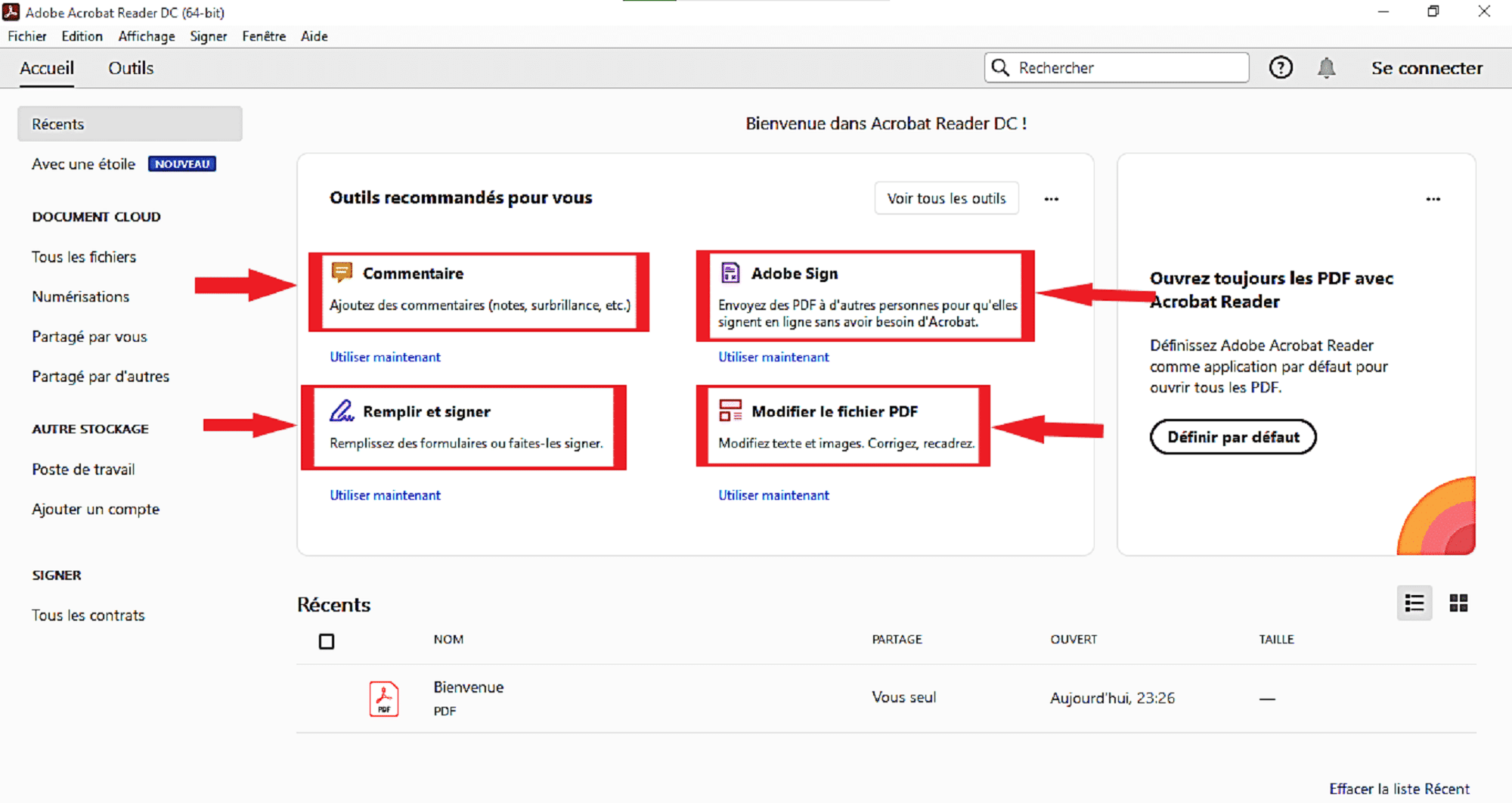Open Numérisations in sidebar

(80, 296)
